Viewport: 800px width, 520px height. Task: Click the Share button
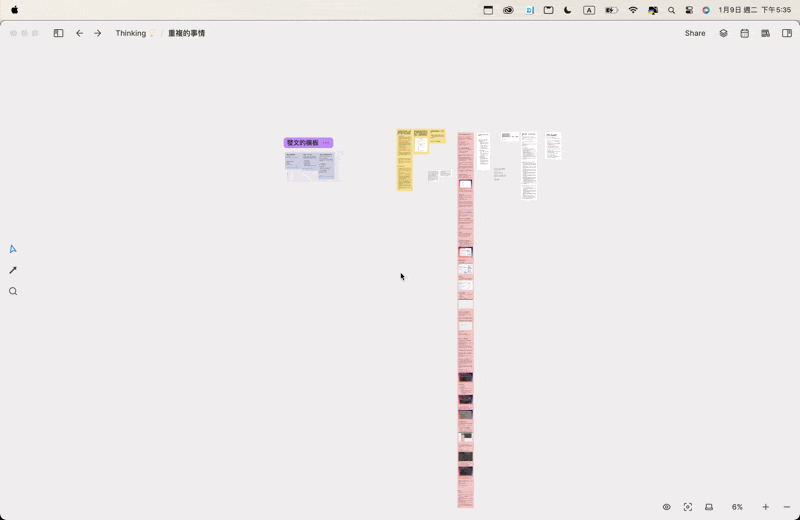click(695, 33)
